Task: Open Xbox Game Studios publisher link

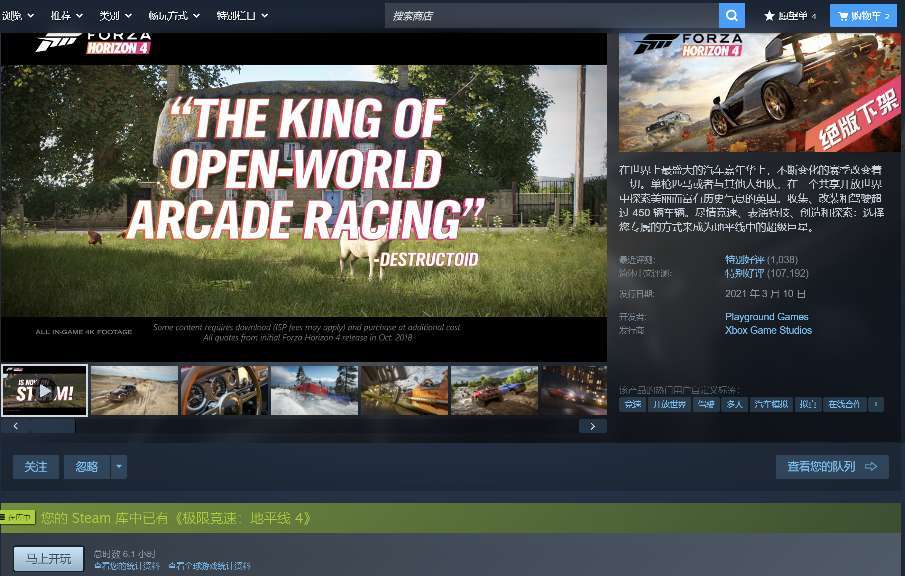Action: (x=768, y=330)
